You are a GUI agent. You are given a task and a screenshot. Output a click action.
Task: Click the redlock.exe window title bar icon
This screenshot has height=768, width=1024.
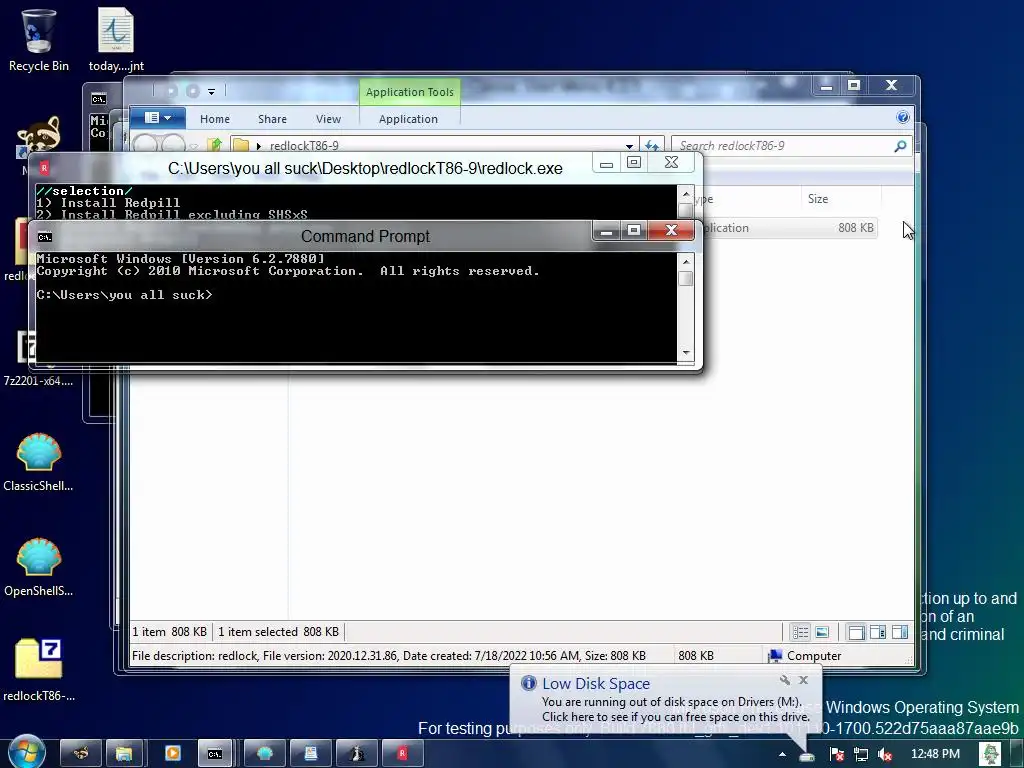click(44, 168)
